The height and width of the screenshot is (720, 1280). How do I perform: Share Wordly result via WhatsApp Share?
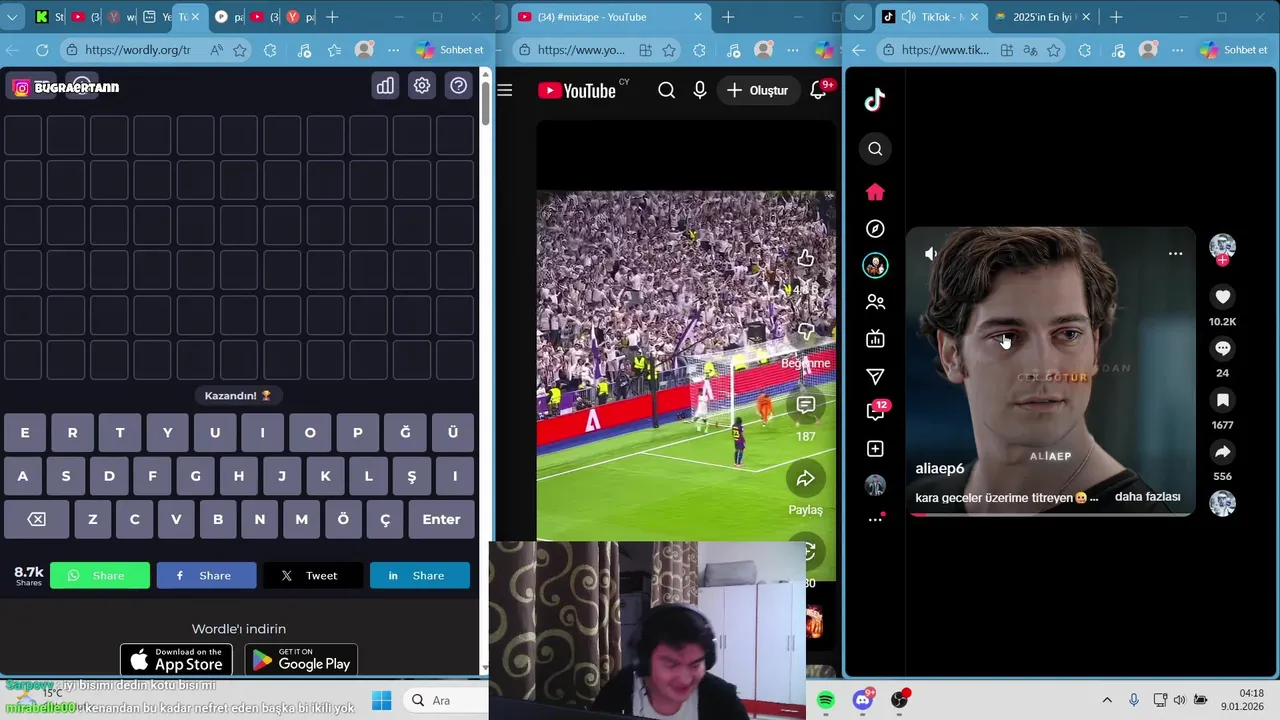point(100,575)
